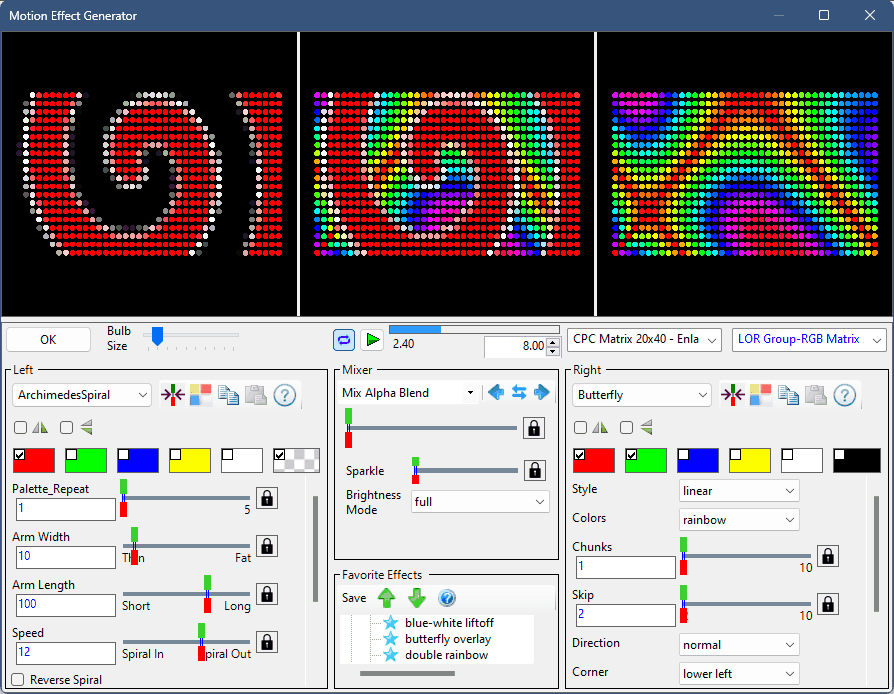Enable Right effect vertical flip checkbox
Viewport: 894px width, 694px height.
pyautogui.click(x=627, y=427)
